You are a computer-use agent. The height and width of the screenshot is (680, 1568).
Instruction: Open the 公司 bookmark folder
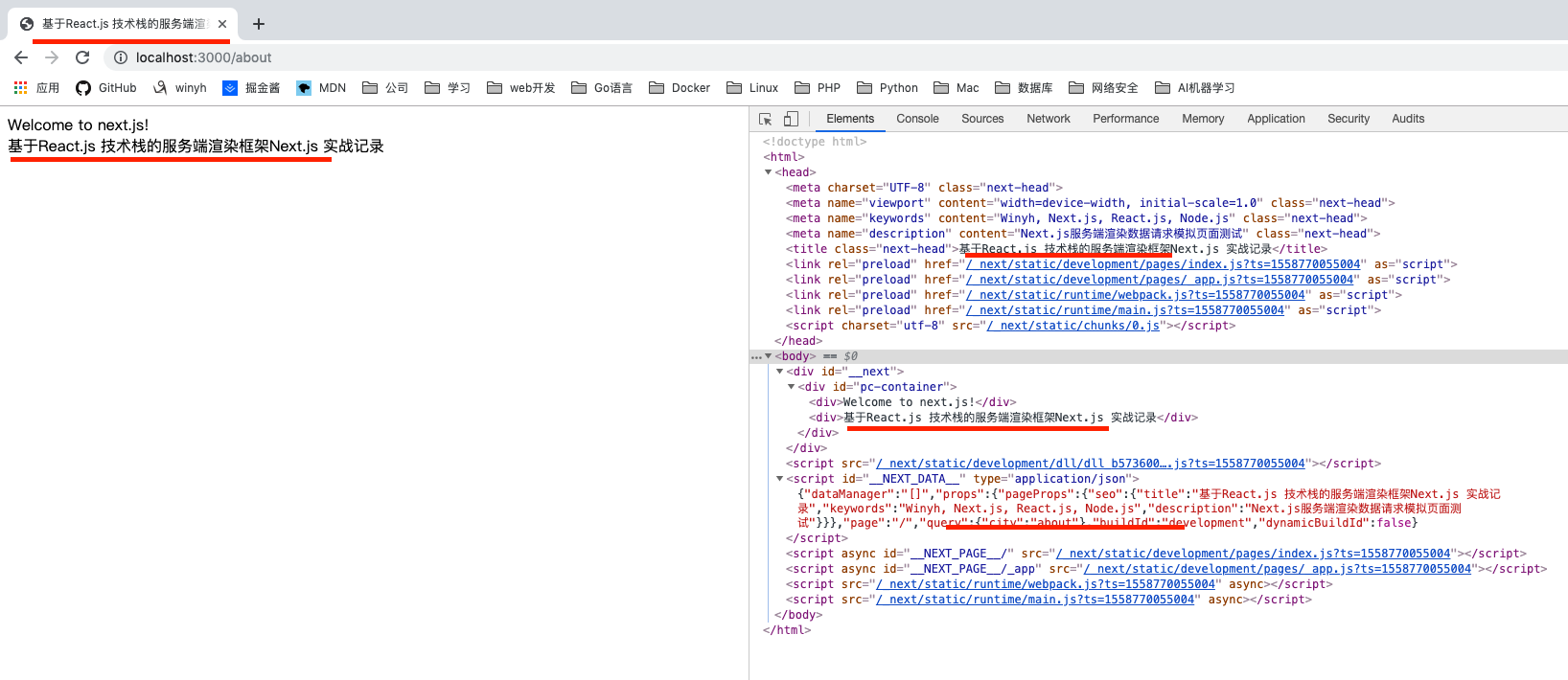385,87
